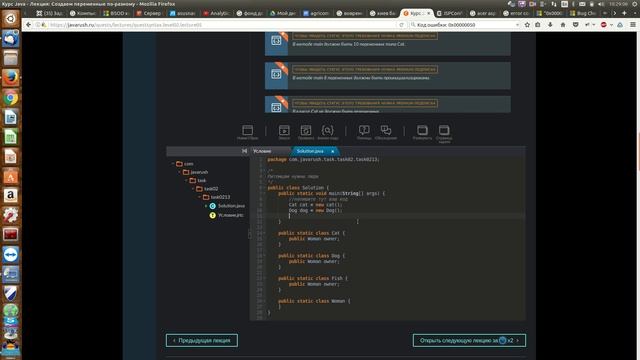Collapse the task0213 folder node
This screenshot has height=360, width=640.
coord(200,197)
